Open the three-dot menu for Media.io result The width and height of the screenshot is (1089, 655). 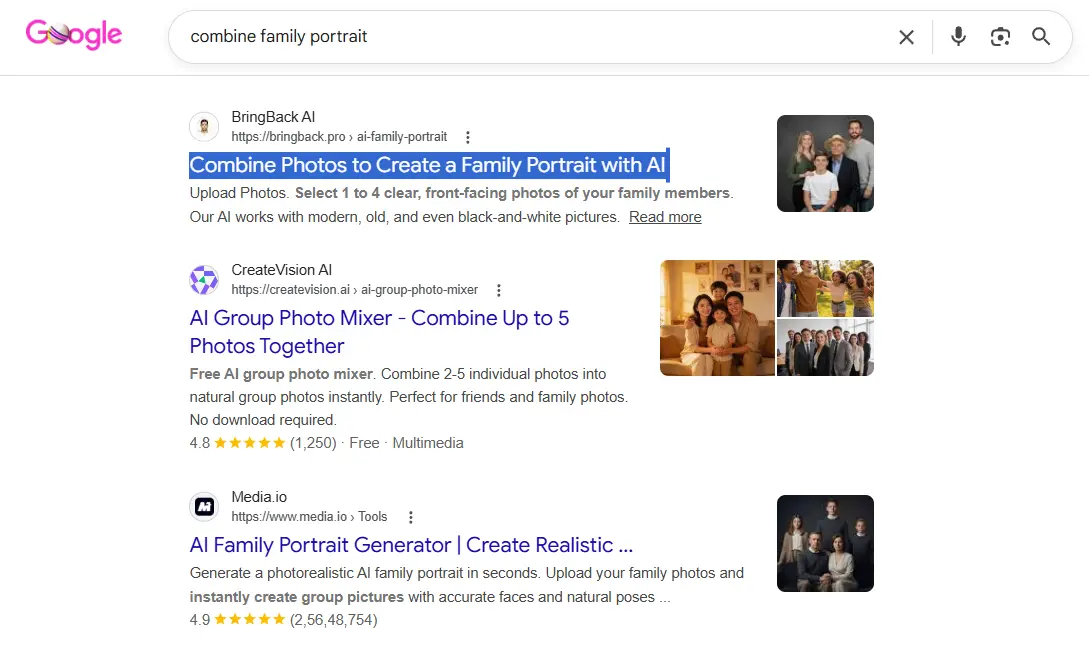pos(411,517)
